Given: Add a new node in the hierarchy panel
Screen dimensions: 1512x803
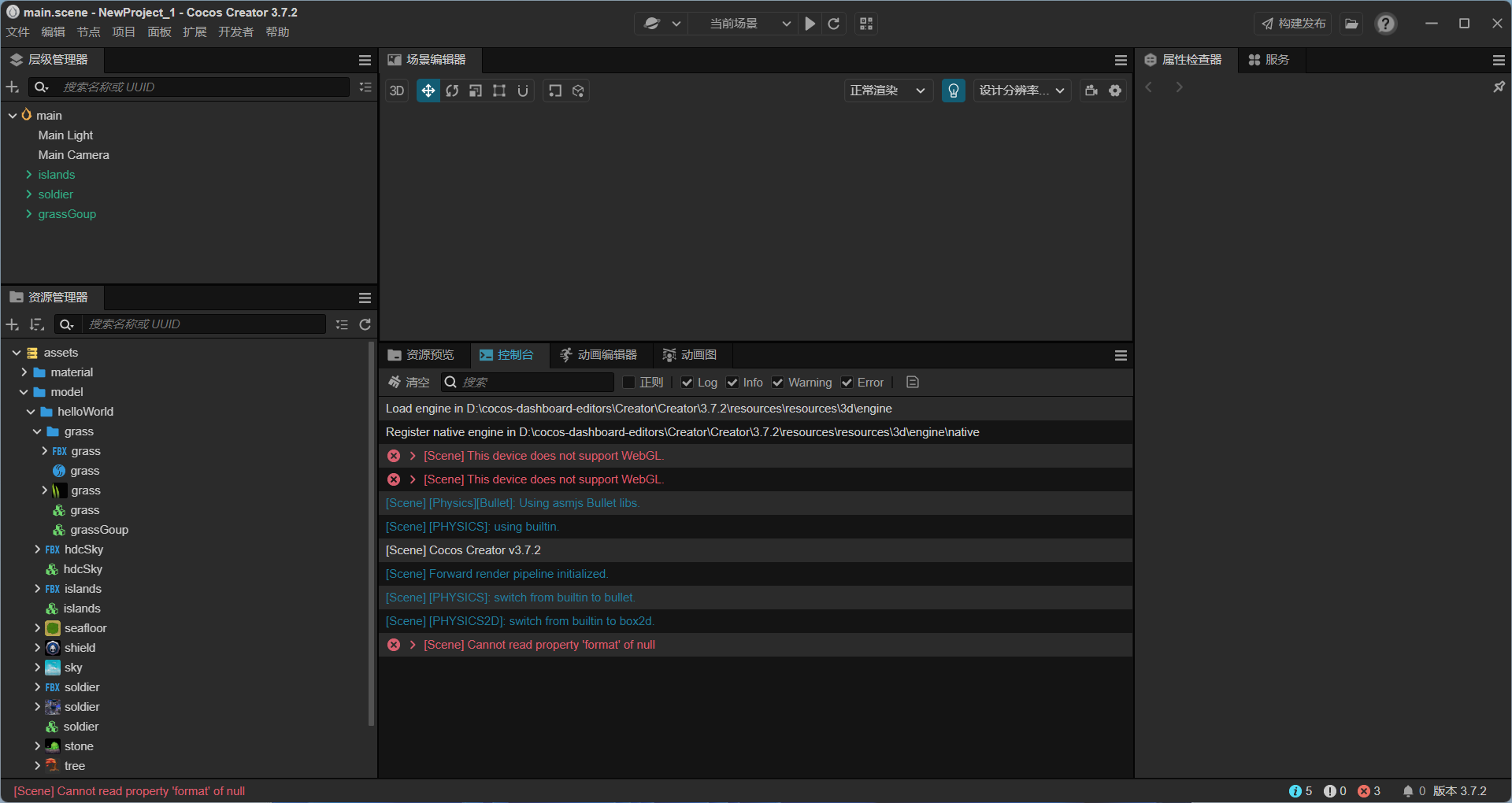Looking at the screenshot, I should coord(13,87).
